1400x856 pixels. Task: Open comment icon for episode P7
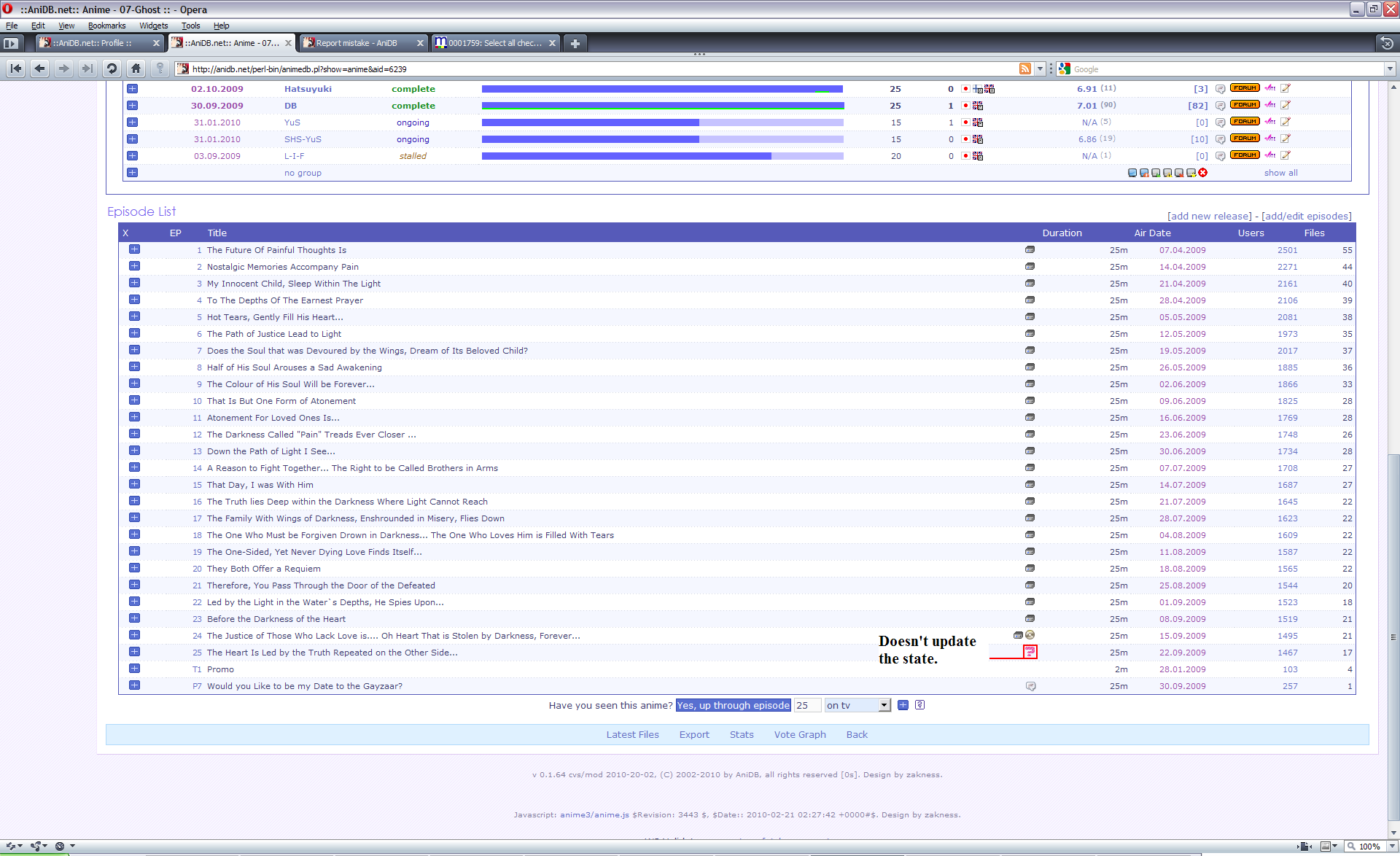pos(1030,686)
